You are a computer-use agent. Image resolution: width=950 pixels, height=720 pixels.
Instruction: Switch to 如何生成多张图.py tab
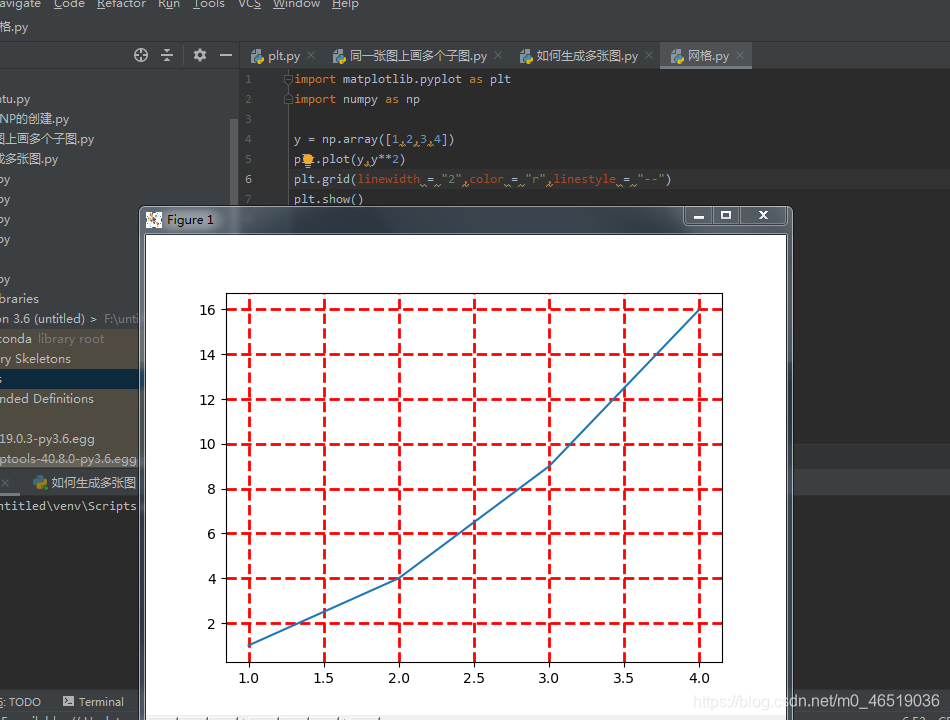587,56
